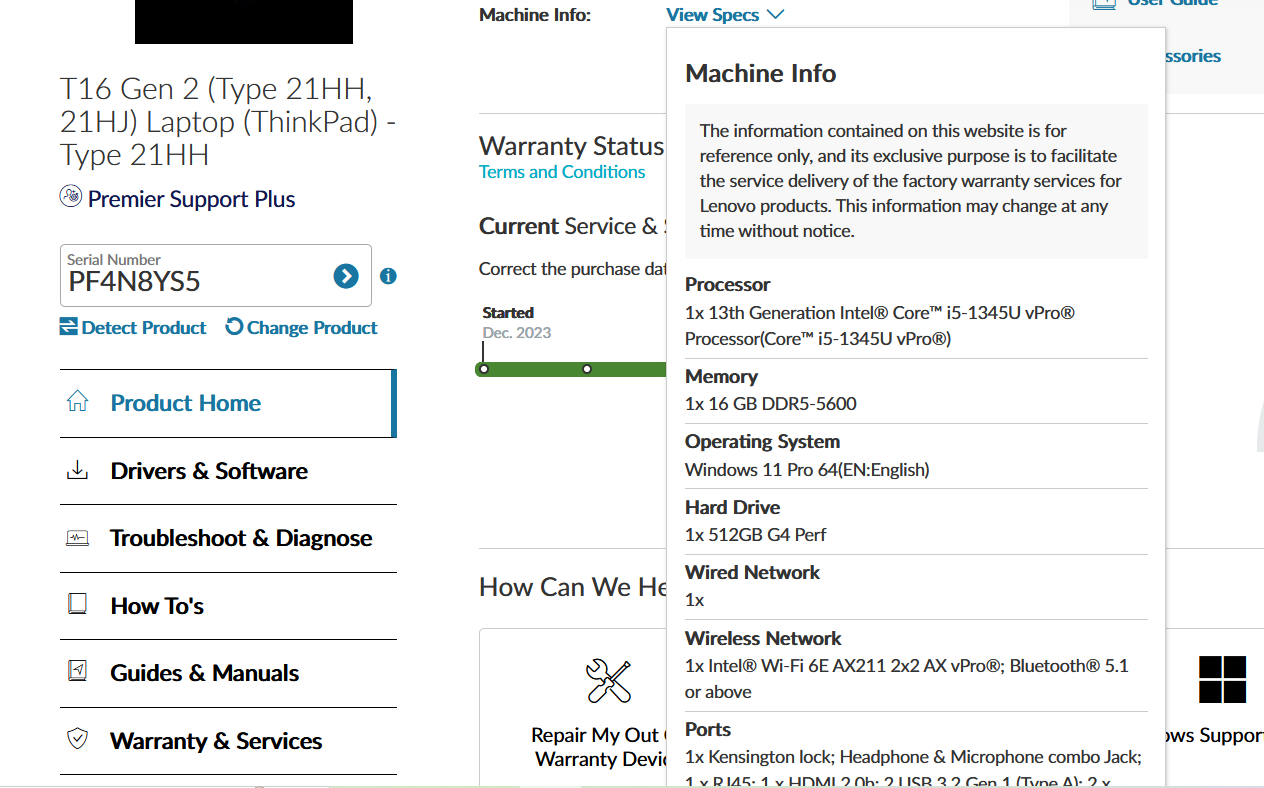Select the 'Started' warranty label
This screenshot has width=1264, height=788.
[x=508, y=313]
